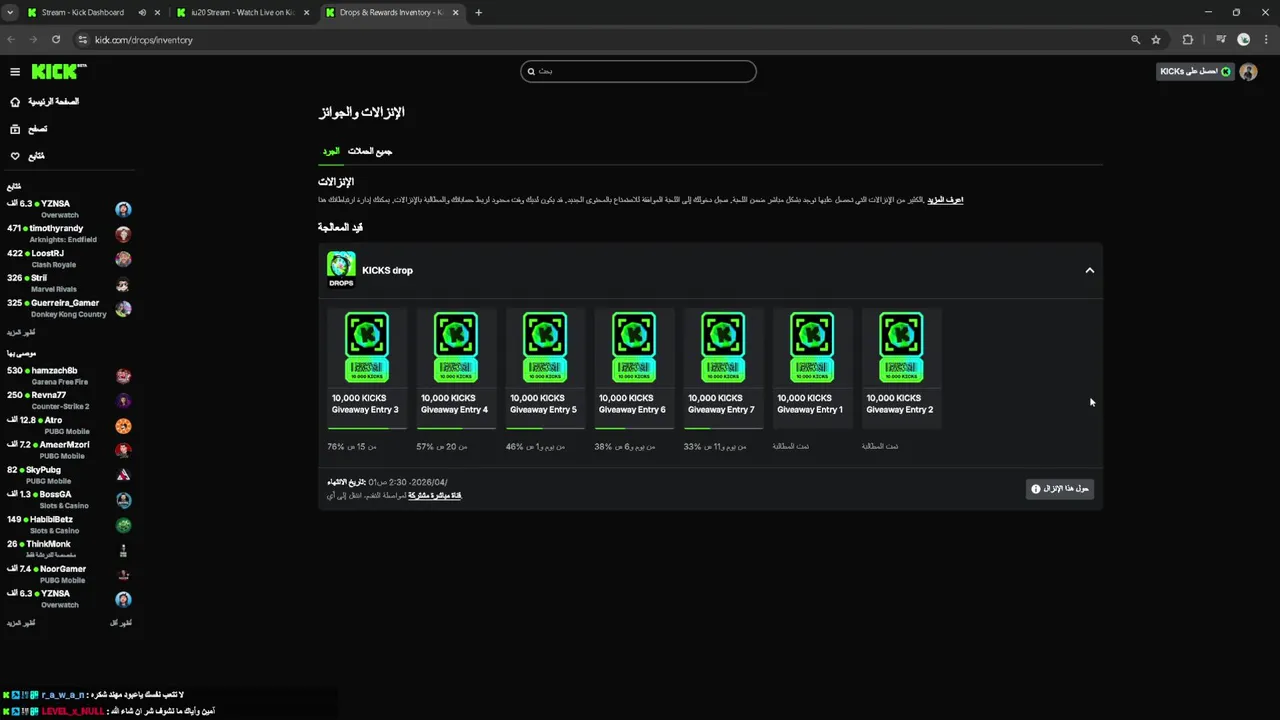Click Giveaway Entry 5 progress bar

[545, 428]
